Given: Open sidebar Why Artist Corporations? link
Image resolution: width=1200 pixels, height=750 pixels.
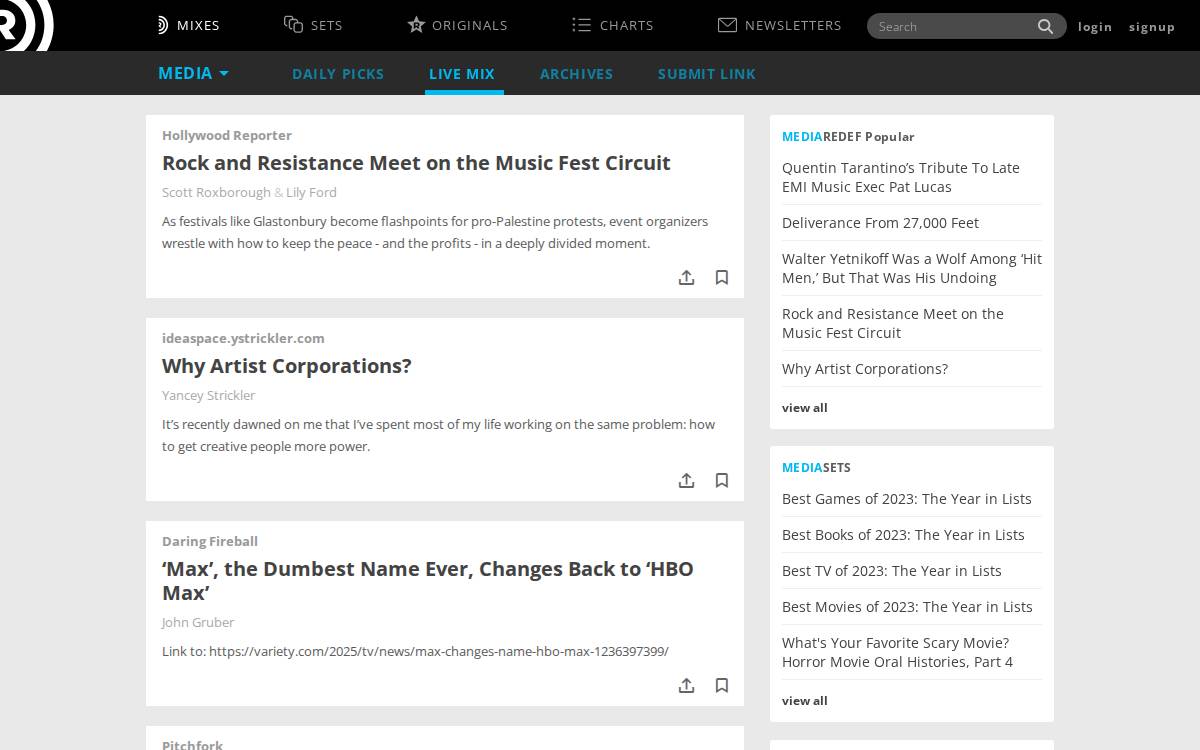Looking at the screenshot, I should click(865, 368).
